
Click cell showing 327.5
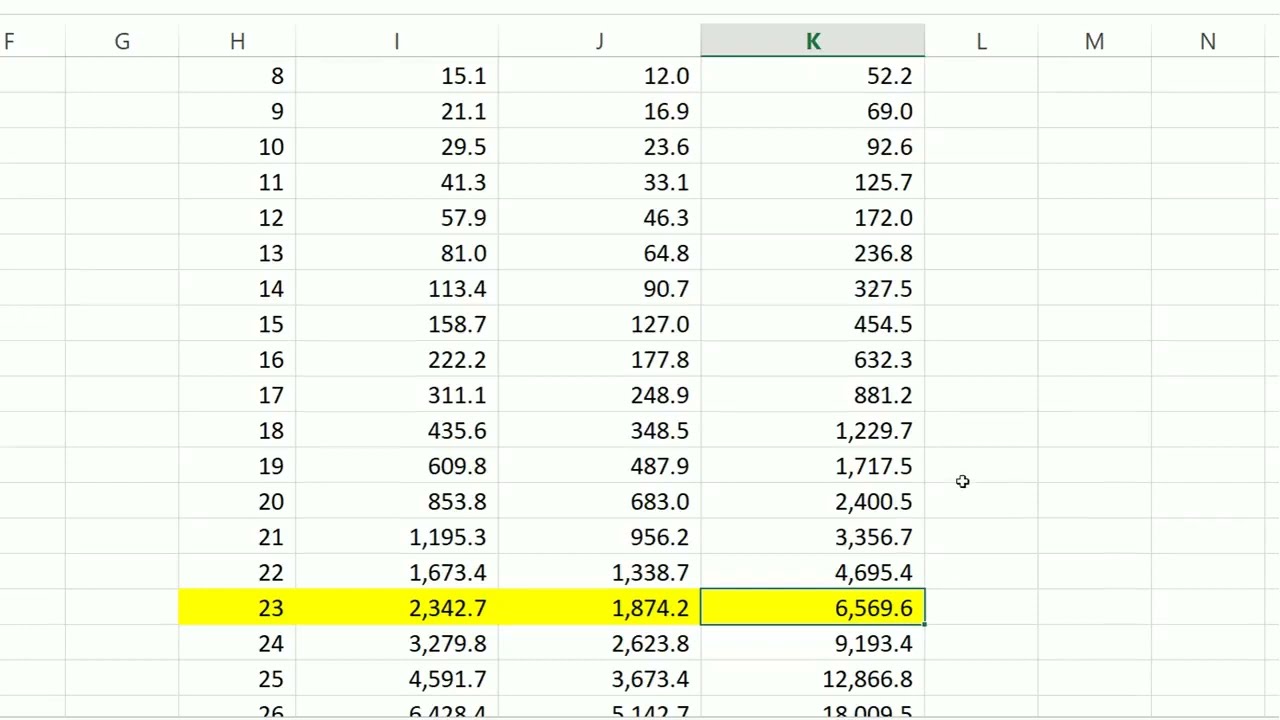pyautogui.click(x=813, y=289)
